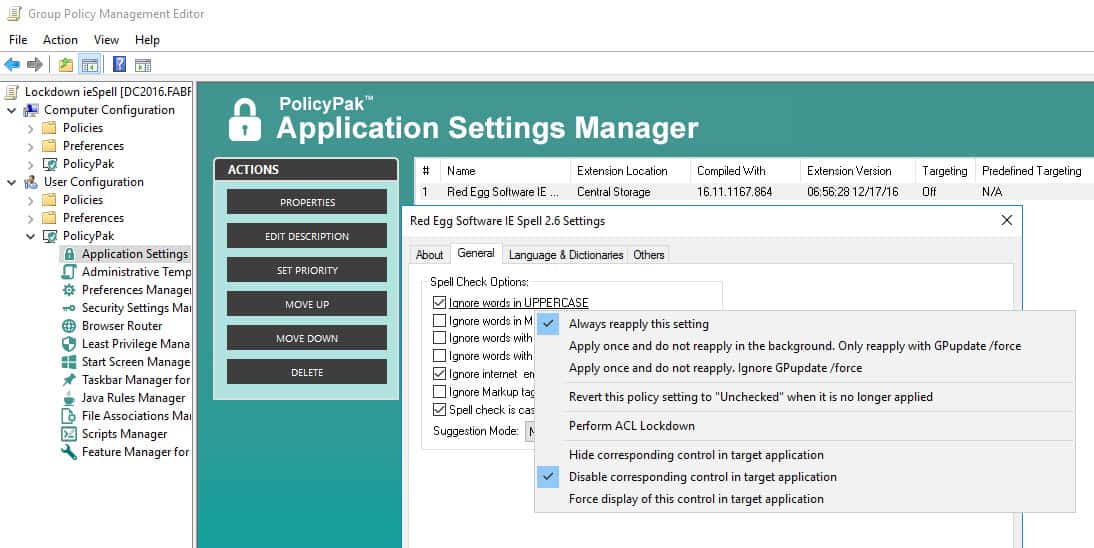Open the File menu
Image resolution: width=1094 pixels, height=548 pixels.
point(18,40)
